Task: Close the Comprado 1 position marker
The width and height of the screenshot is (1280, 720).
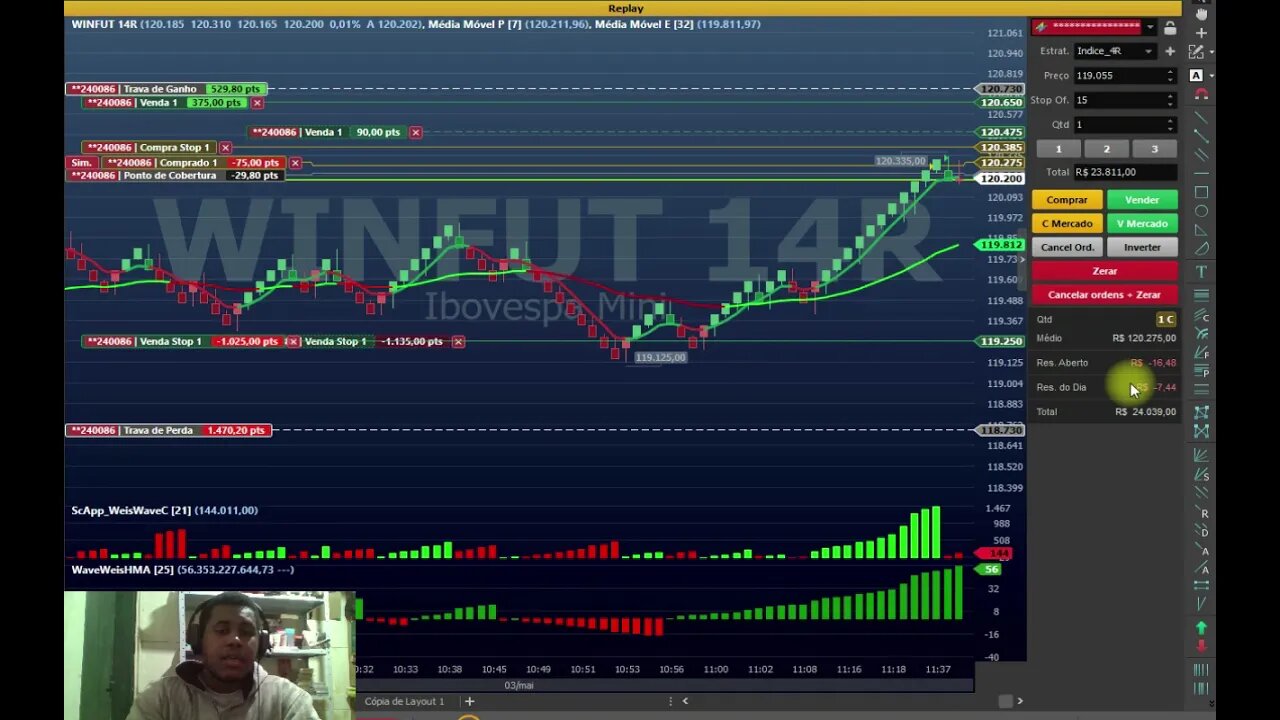Action: click(295, 162)
